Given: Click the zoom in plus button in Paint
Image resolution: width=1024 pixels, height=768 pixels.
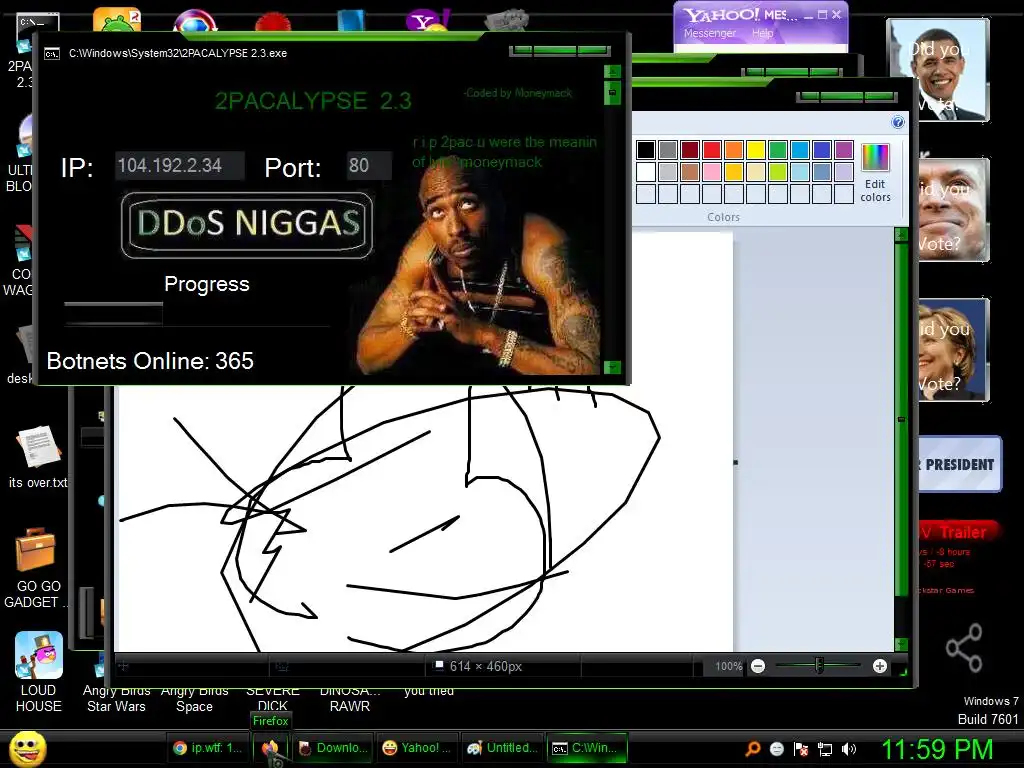Looking at the screenshot, I should tap(880, 666).
